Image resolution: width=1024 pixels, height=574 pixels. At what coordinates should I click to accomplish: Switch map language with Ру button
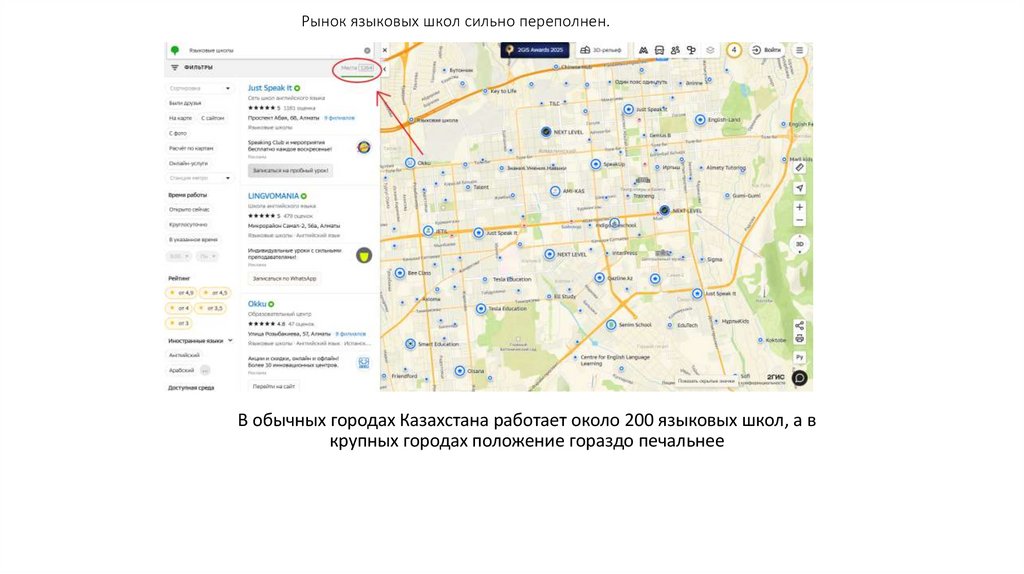(x=799, y=357)
